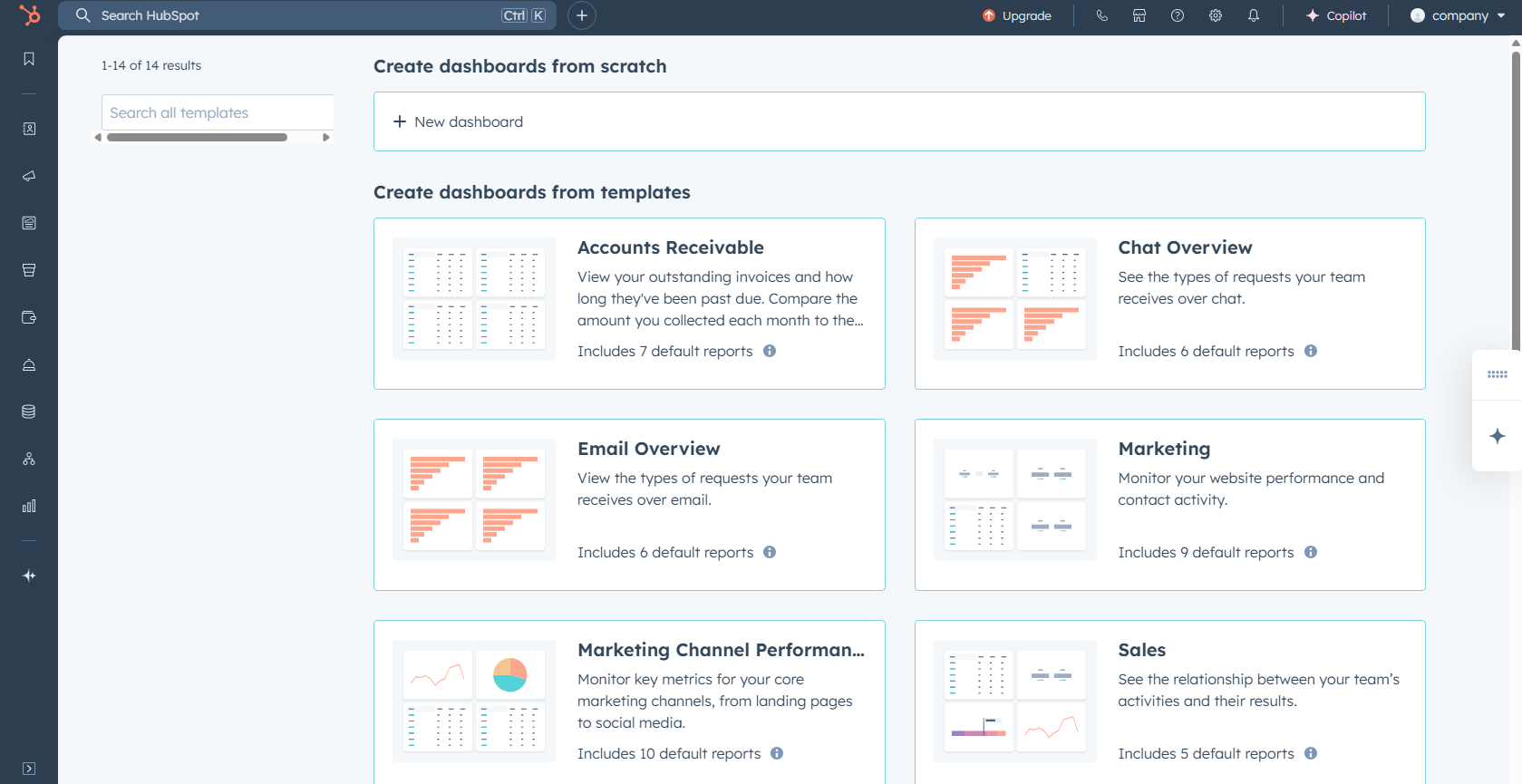Click the Search all templates field
This screenshot has width=1522, height=784.
pyautogui.click(x=218, y=112)
